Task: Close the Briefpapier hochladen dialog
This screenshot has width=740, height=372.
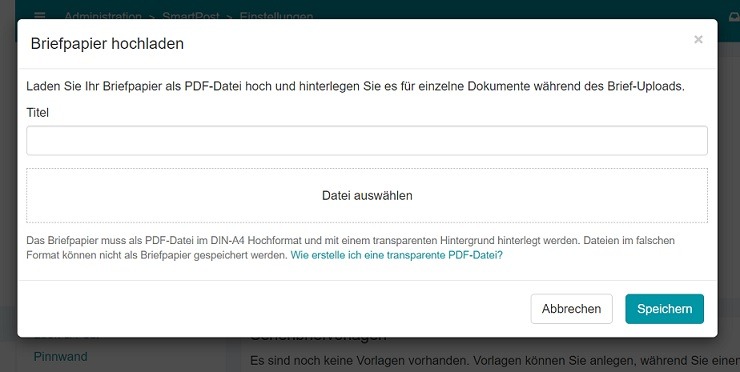Action: coord(698,40)
